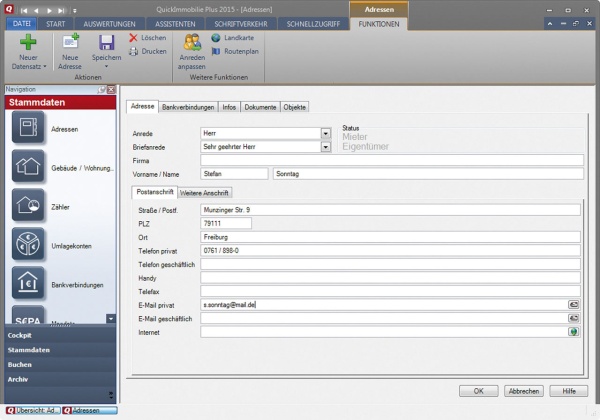600x420 pixels.
Task: Select the Postanschrift tab
Action: (x=155, y=192)
